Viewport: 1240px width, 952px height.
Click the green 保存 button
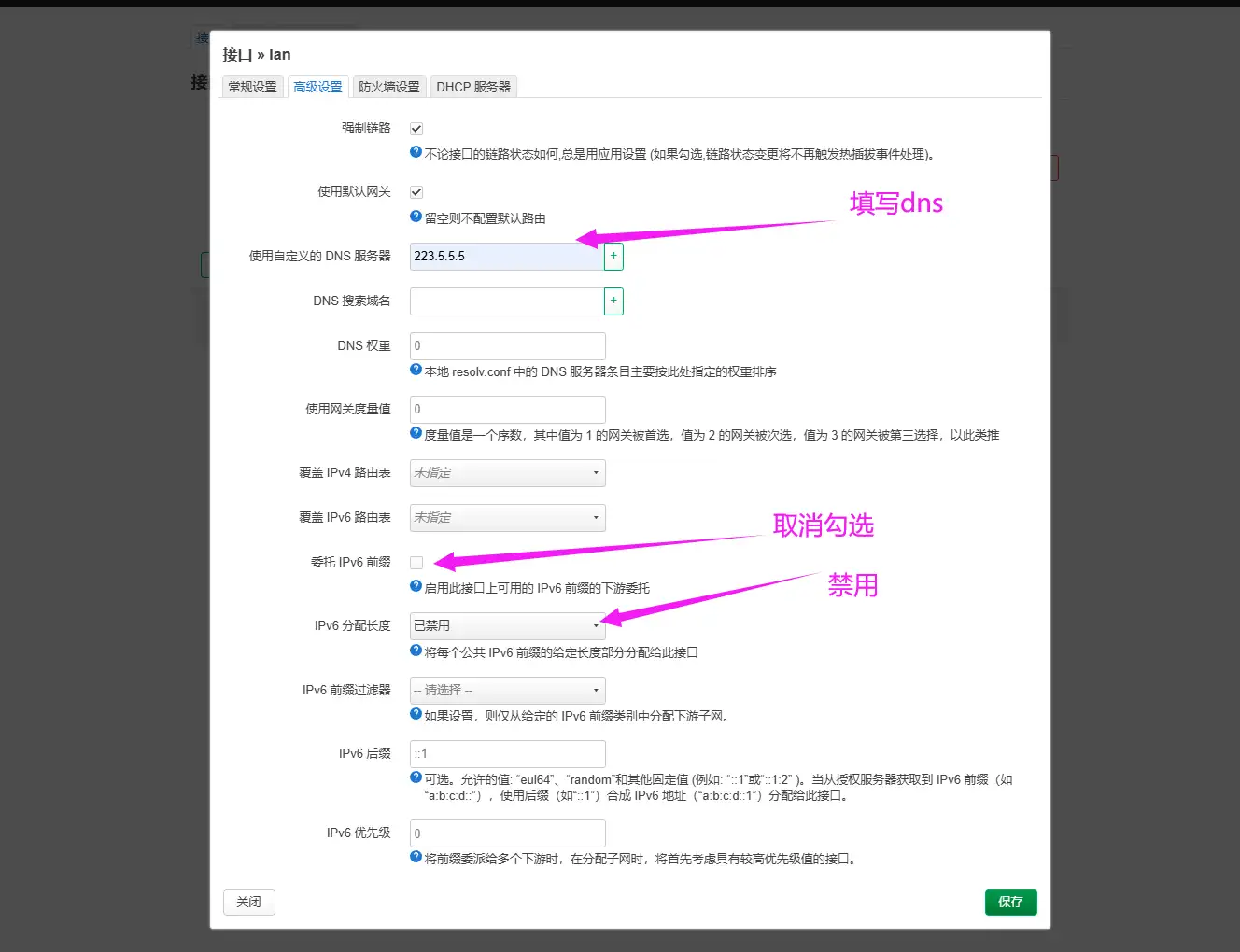coord(1010,902)
